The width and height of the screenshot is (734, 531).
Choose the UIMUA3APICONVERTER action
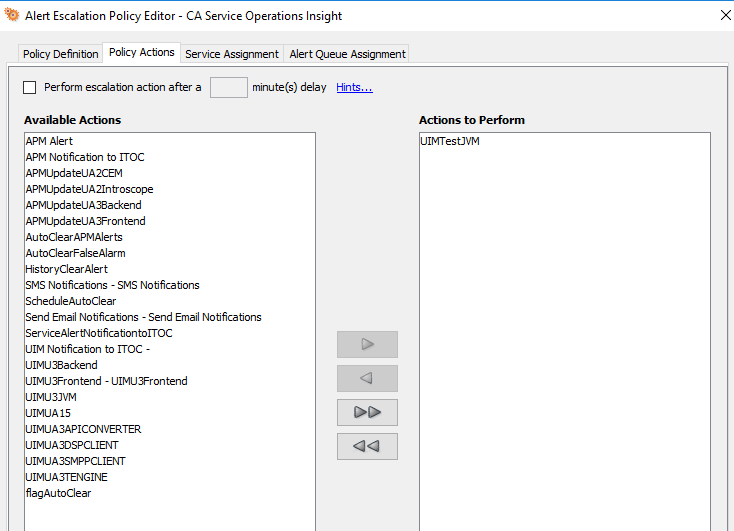point(169,429)
